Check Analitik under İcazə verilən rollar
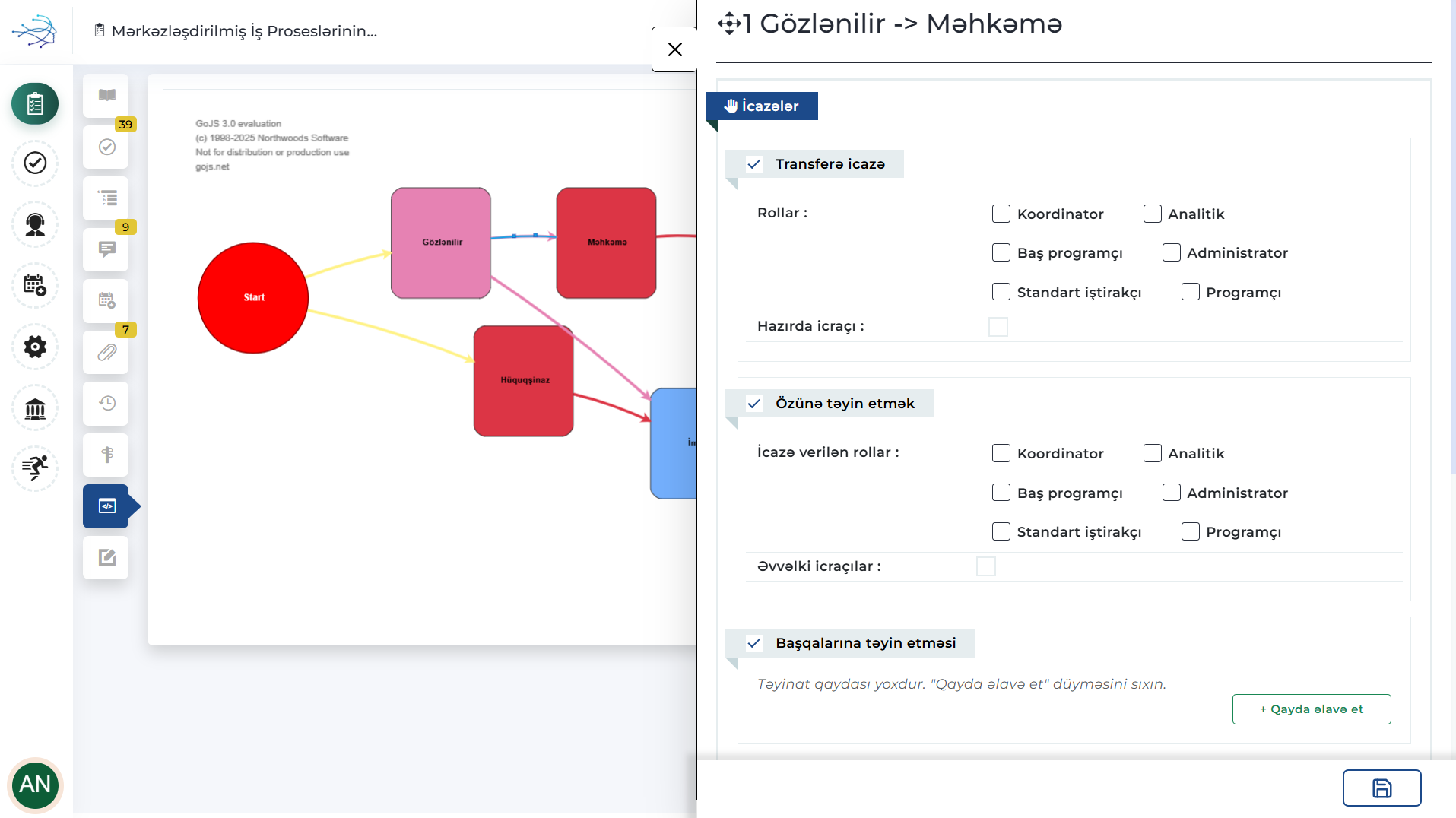 coord(1153,453)
